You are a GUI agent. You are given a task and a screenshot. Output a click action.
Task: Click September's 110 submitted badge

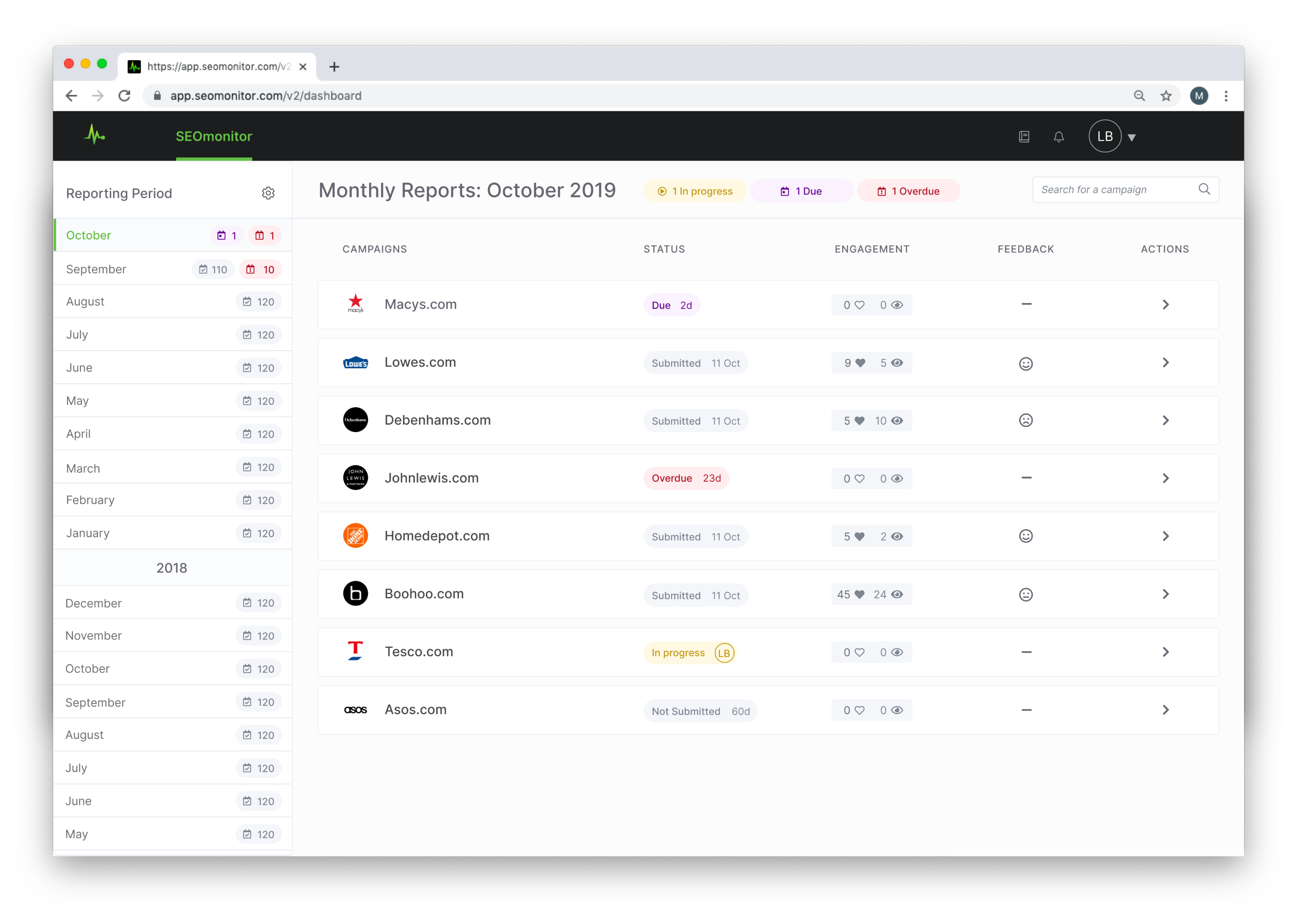point(213,269)
